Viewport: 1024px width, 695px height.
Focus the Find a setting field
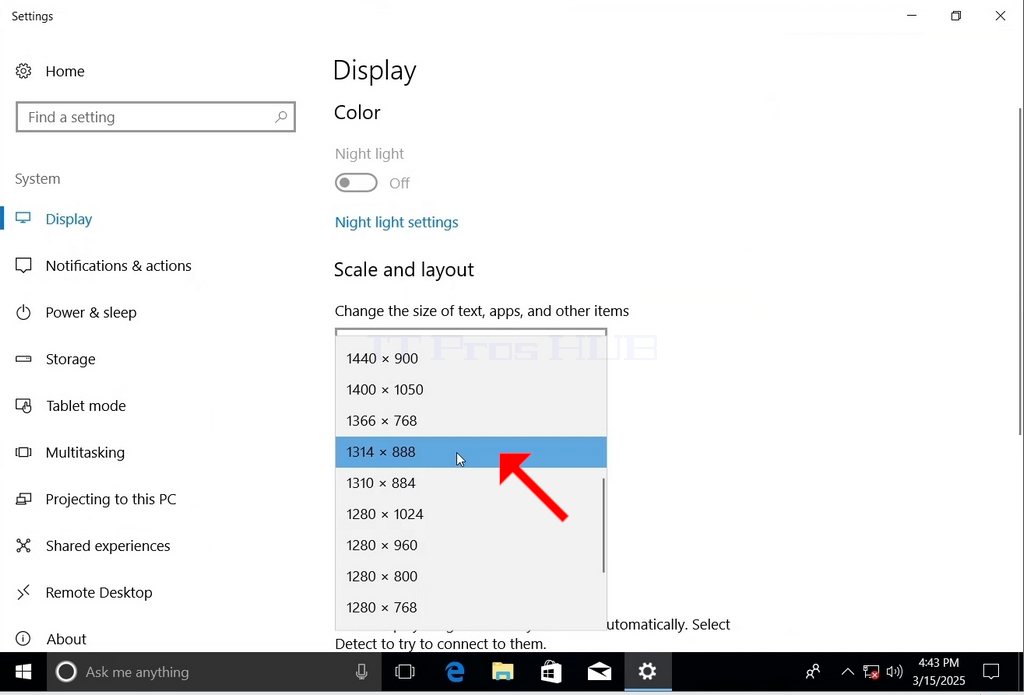coord(155,117)
